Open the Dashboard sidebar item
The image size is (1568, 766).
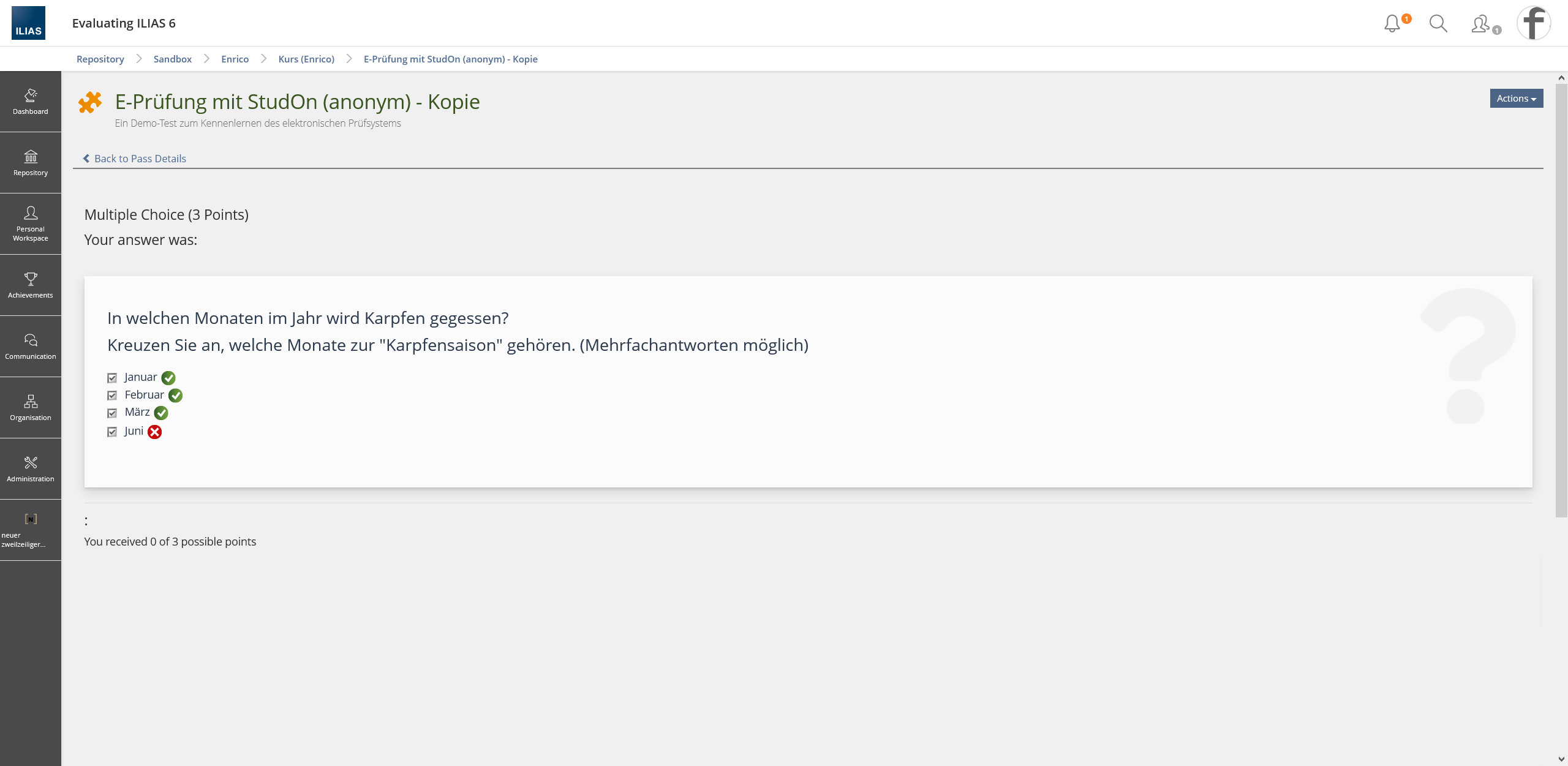[31, 102]
